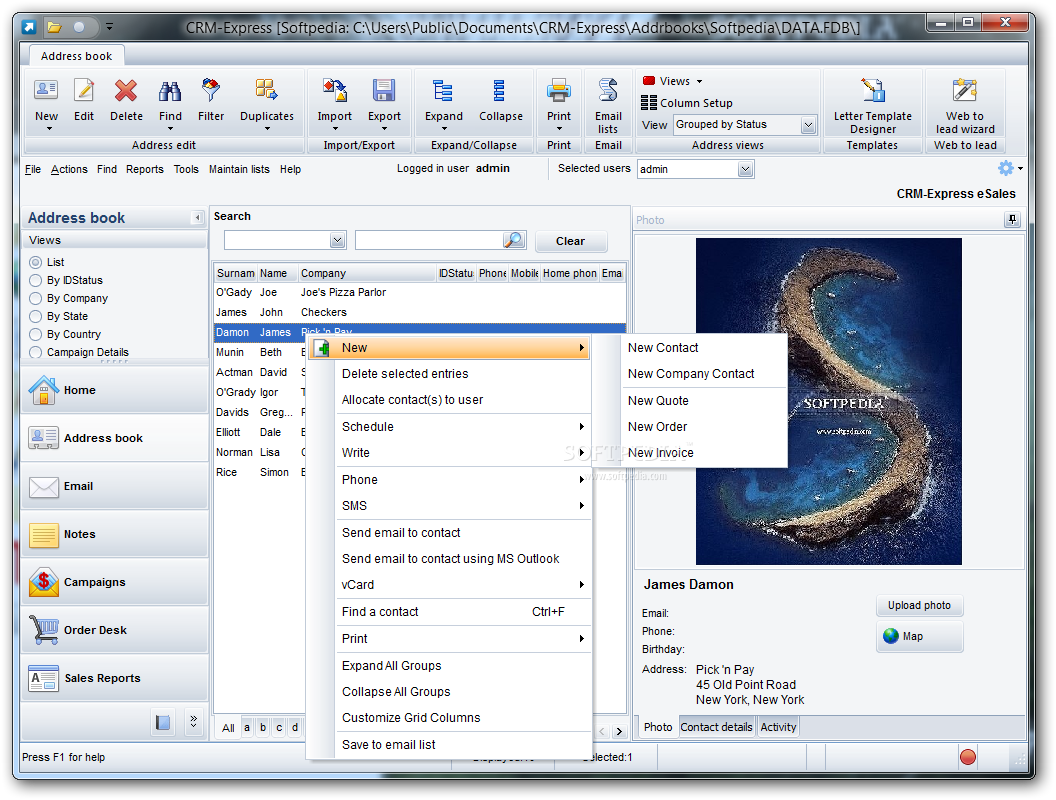Show All contacts in alphabet bar
1056x800 pixels.
point(228,728)
